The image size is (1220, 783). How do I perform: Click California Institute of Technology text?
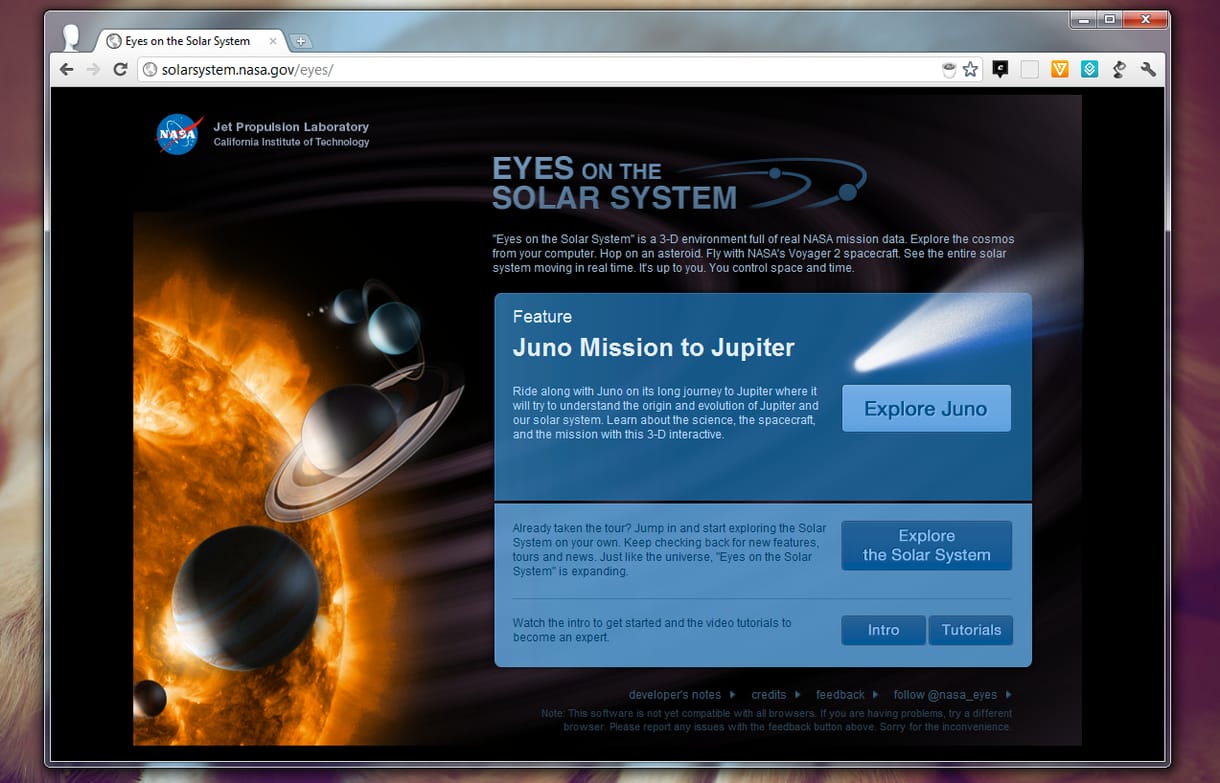tap(291, 142)
